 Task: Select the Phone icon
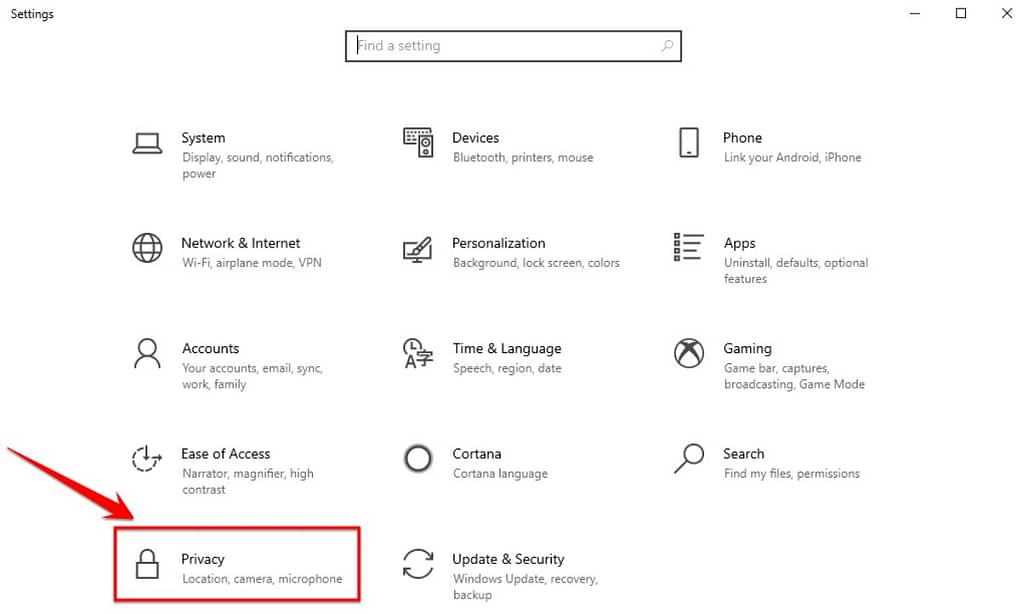click(689, 142)
